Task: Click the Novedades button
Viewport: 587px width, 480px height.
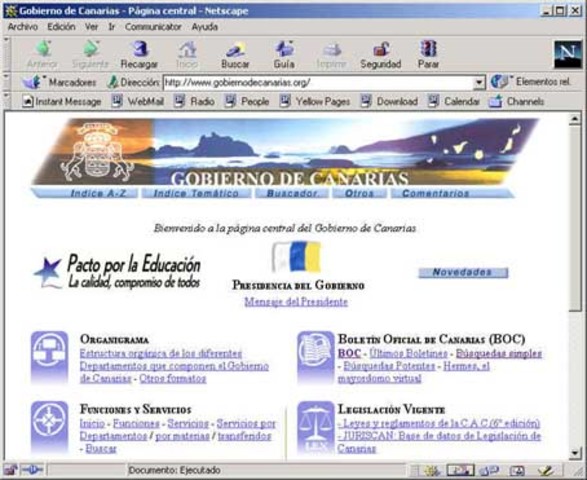Action: coord(463,272)
